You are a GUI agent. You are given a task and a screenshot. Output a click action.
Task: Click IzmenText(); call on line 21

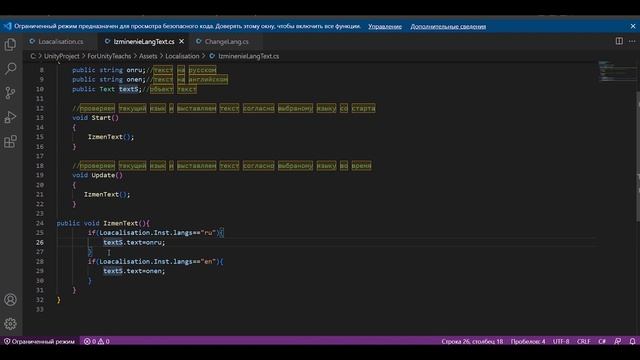click(107, 194)
